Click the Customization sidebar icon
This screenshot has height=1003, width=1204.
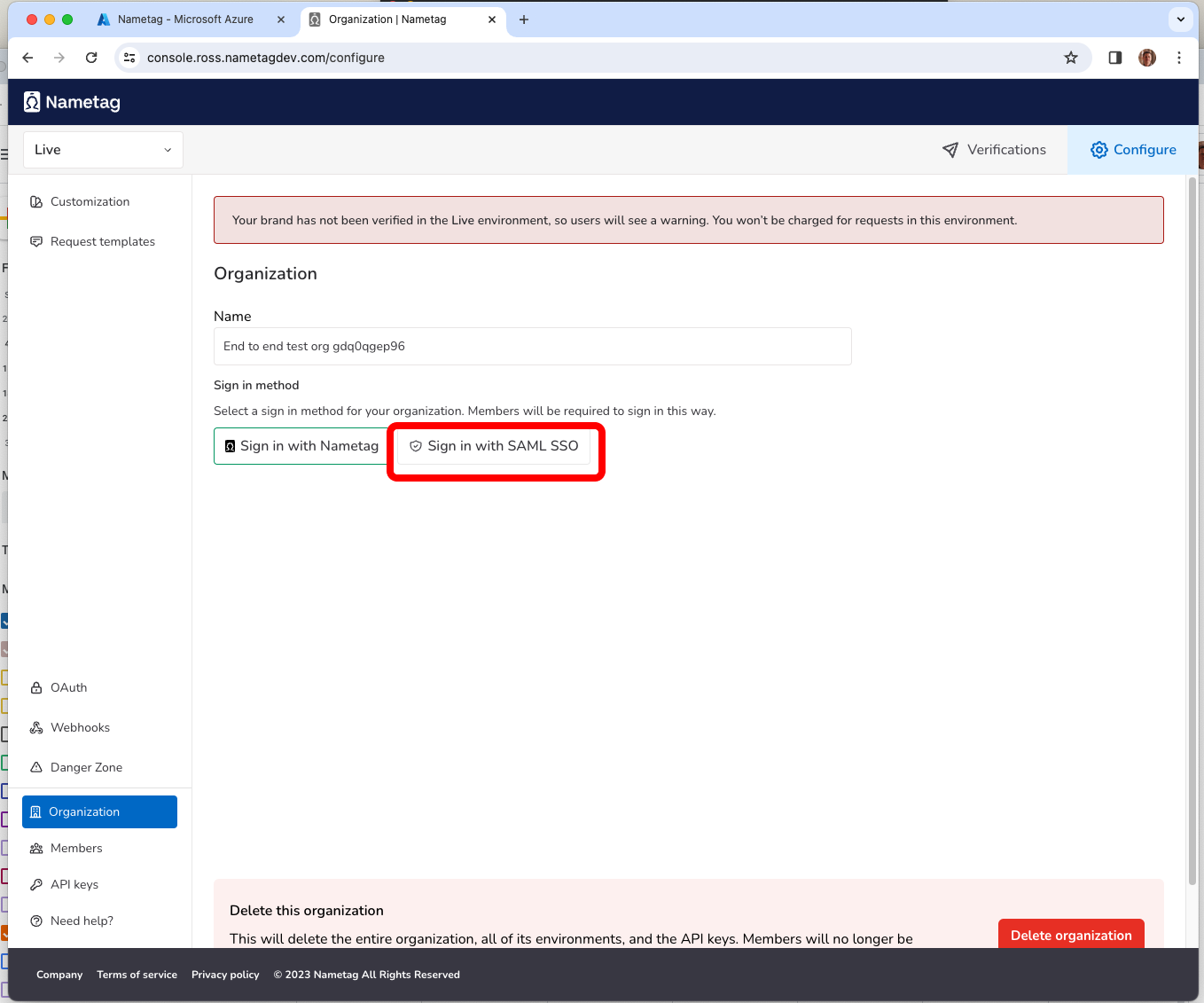pos(36,201)
